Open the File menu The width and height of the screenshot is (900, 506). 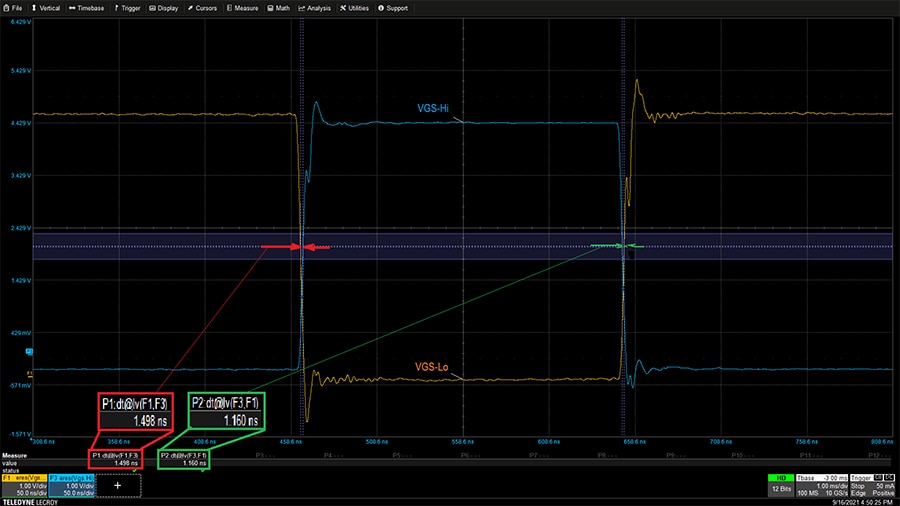pos(14,8)
